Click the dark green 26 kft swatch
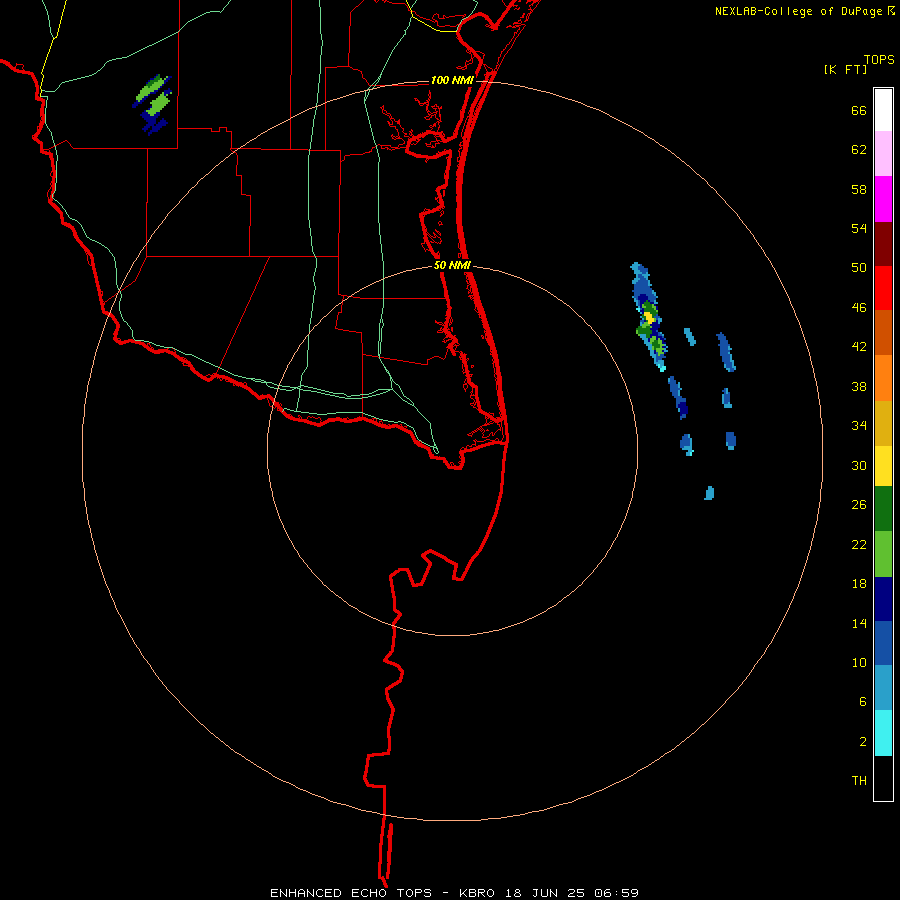The width and height of the screenshot is (900, 900). (883, 509)
